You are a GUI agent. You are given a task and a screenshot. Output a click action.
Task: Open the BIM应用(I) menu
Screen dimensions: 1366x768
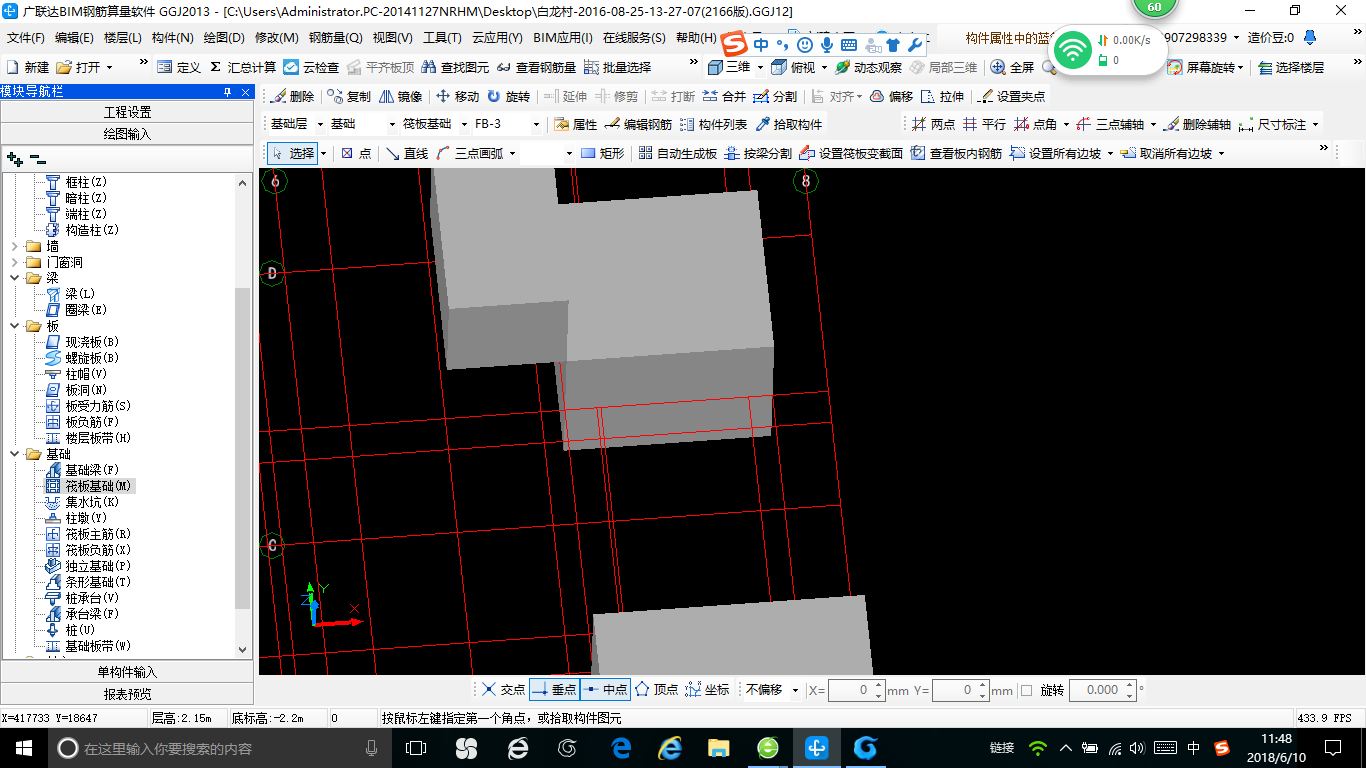(563, 38)
